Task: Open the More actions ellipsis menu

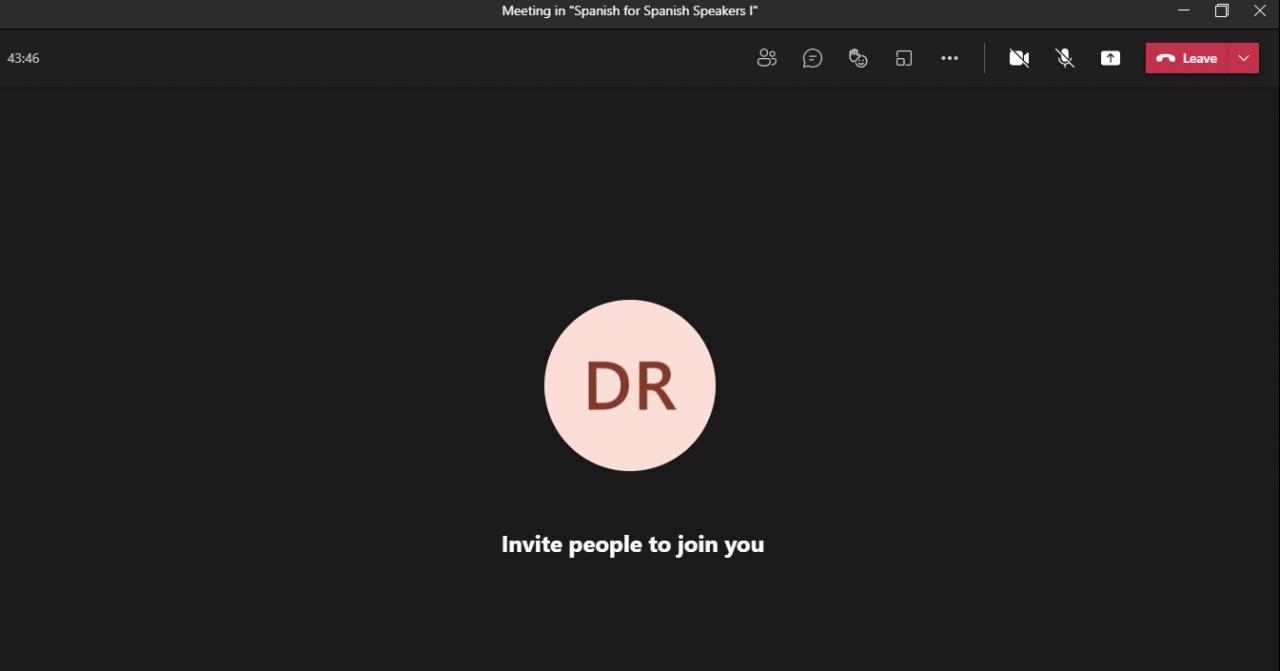Action: click(949, 58)
